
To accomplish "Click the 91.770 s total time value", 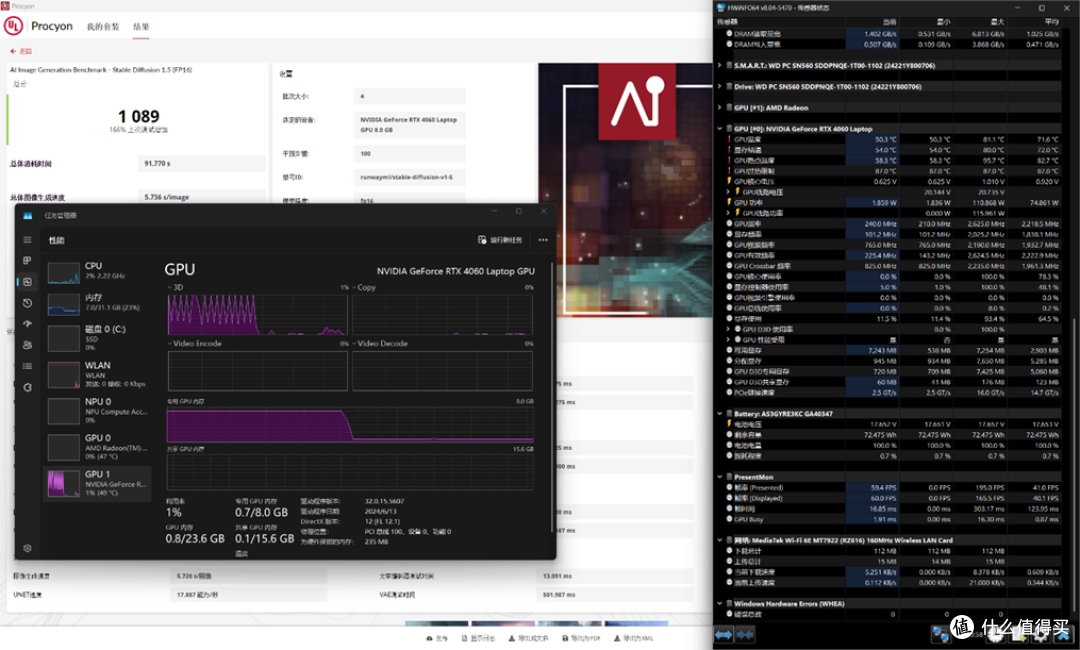I will [x=158, y=163].
